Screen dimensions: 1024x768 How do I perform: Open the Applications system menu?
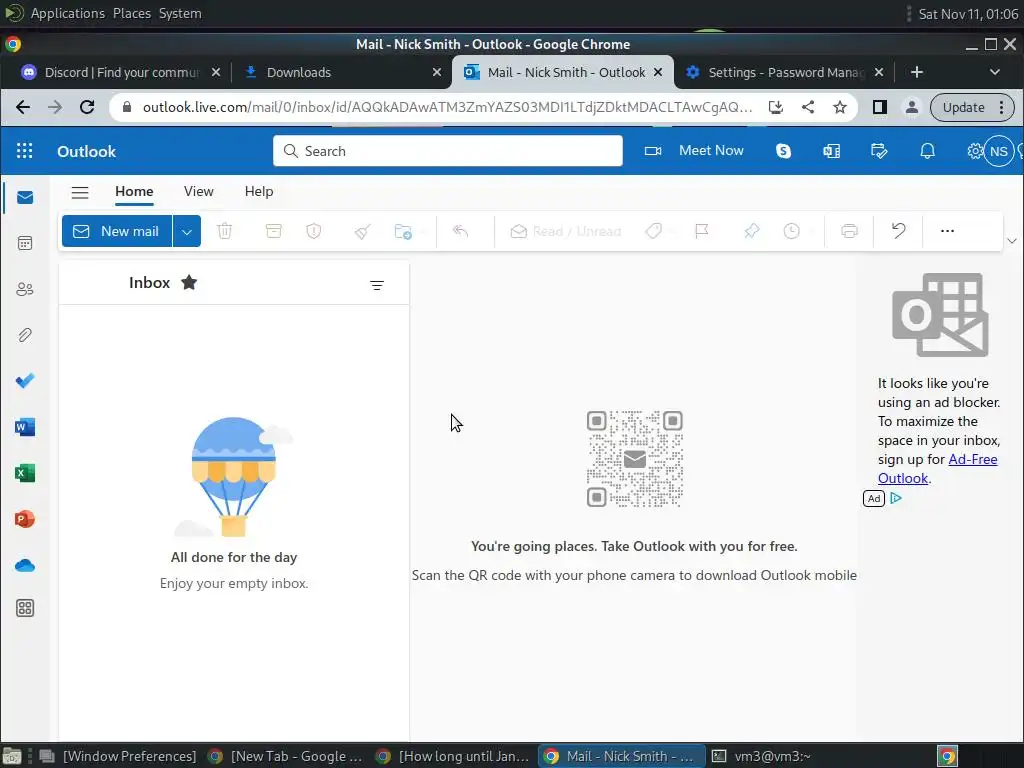coord(67,13)
